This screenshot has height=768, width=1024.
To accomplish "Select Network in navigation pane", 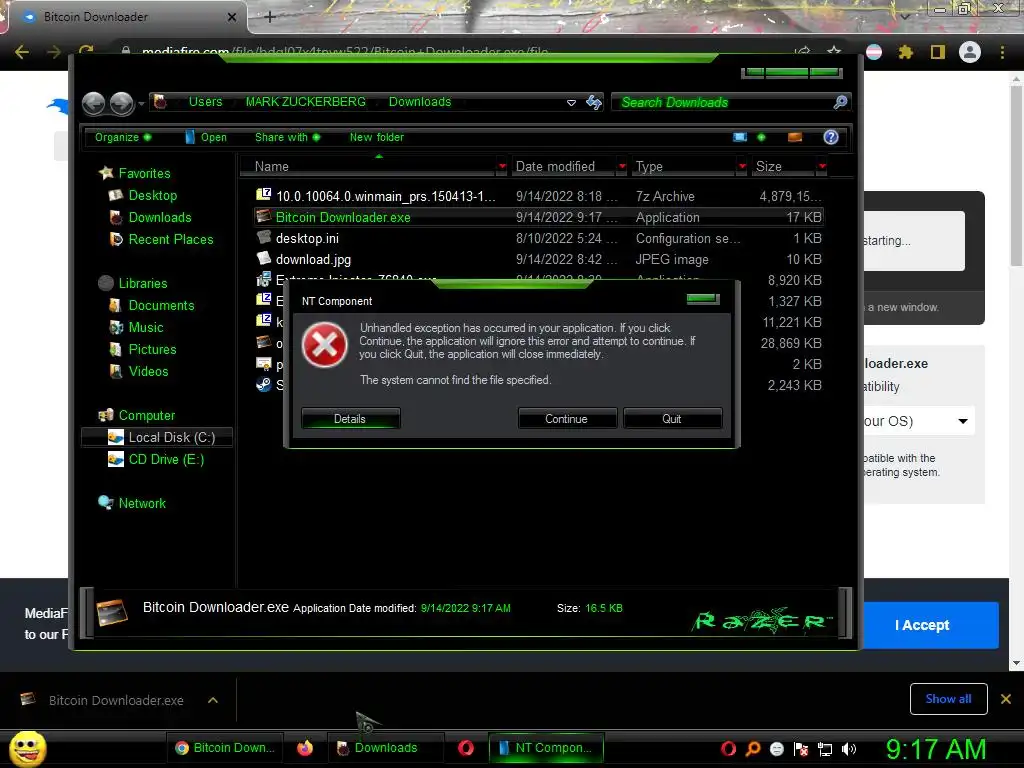I will point(142,504).
